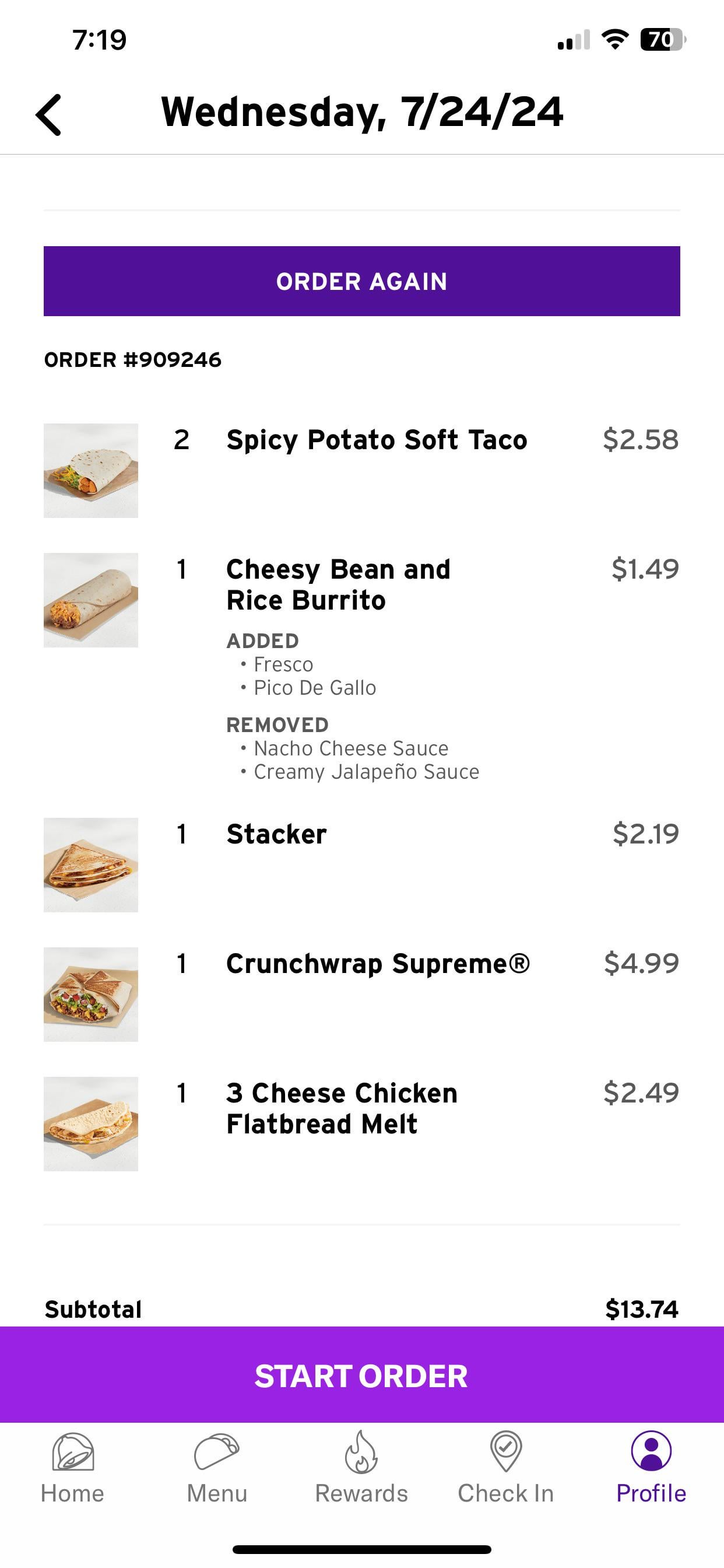
Task: Tap the Spicy Potato Soft Taco thumbnail
Action: [91, 471]
